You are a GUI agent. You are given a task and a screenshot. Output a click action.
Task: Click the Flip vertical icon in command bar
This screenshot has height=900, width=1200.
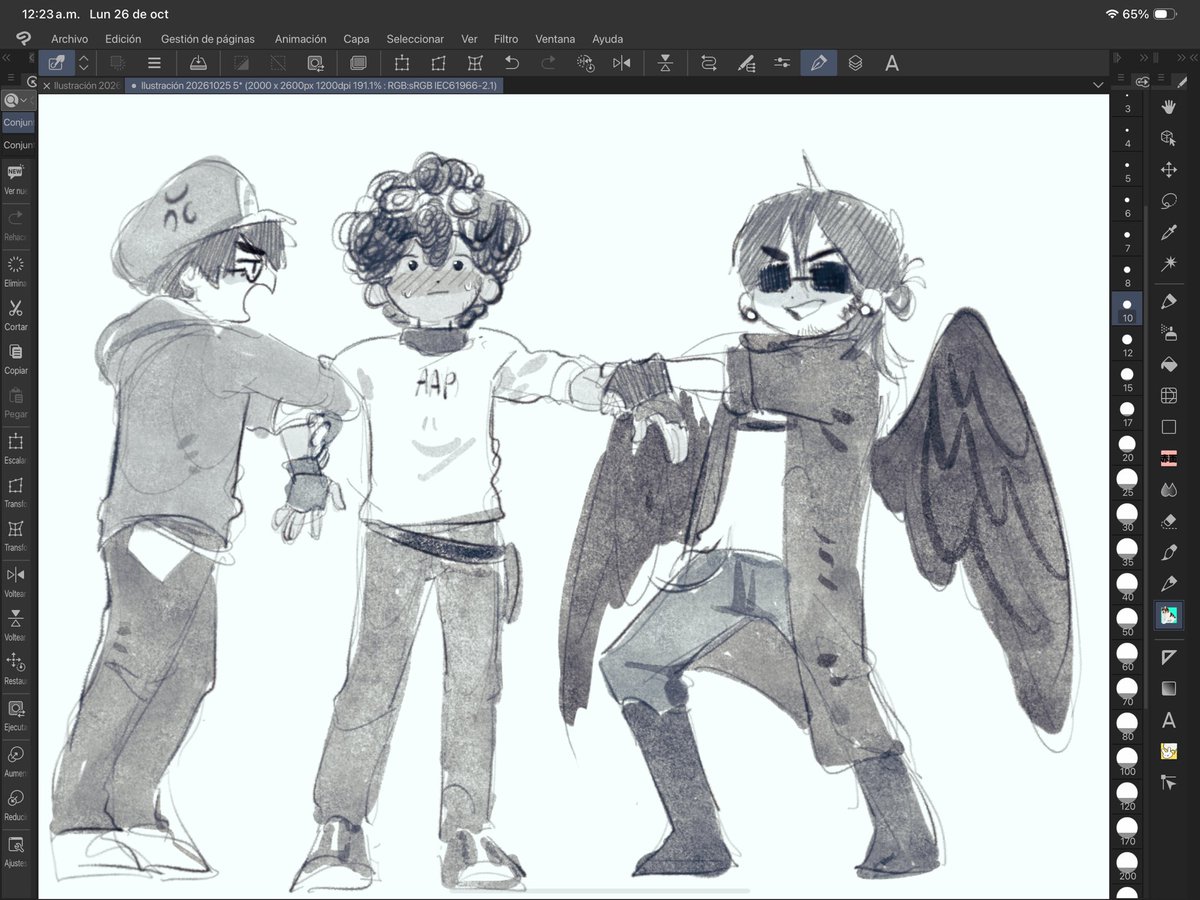[x=665, y=63]
